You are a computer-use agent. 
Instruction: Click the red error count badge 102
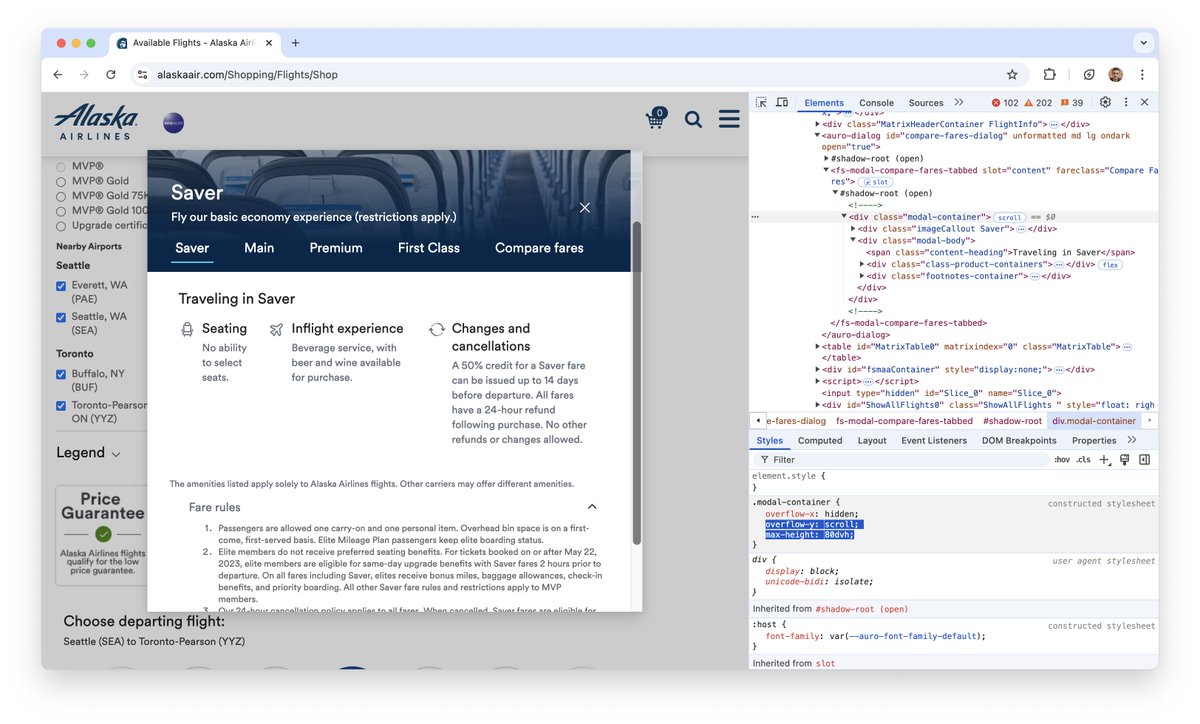[x=1005, y=103]
